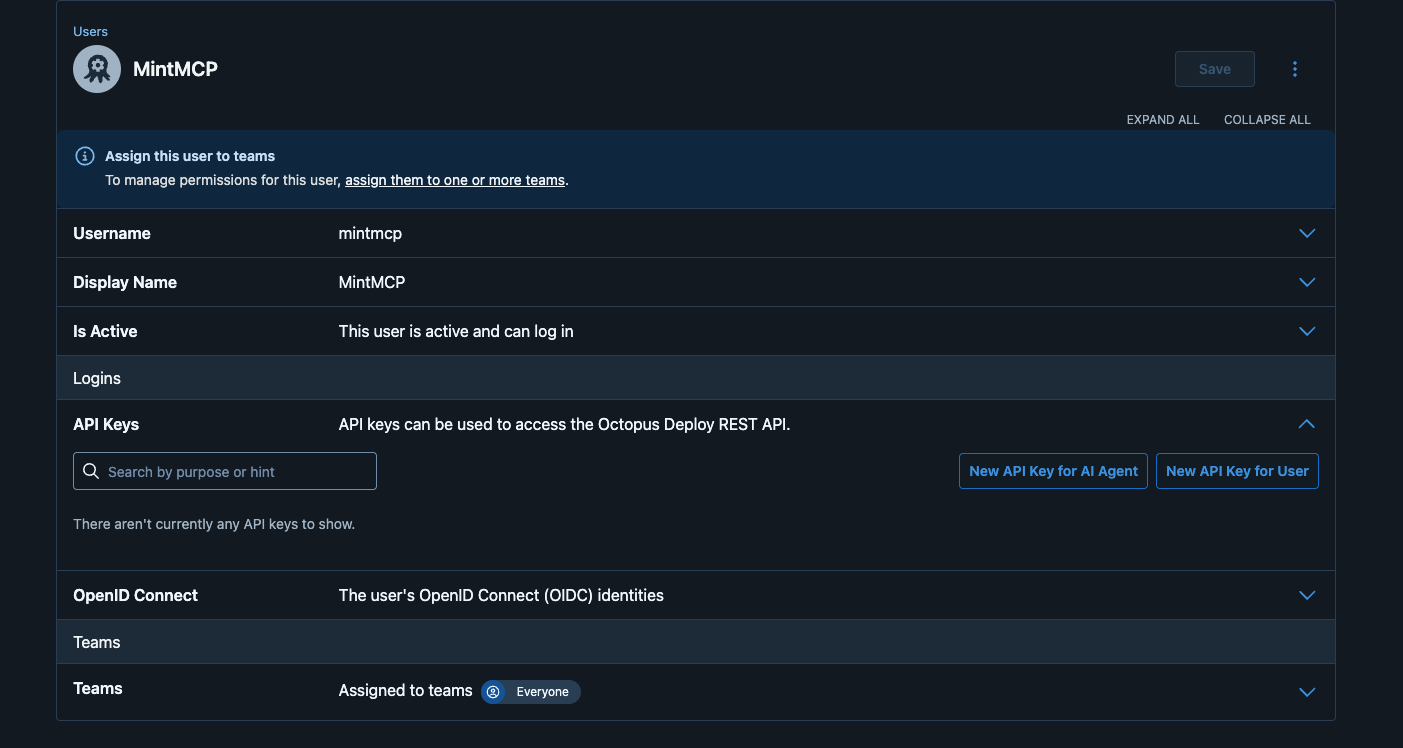
Task: Collapse the API Keys section chevron
Action: (1306, 424)
